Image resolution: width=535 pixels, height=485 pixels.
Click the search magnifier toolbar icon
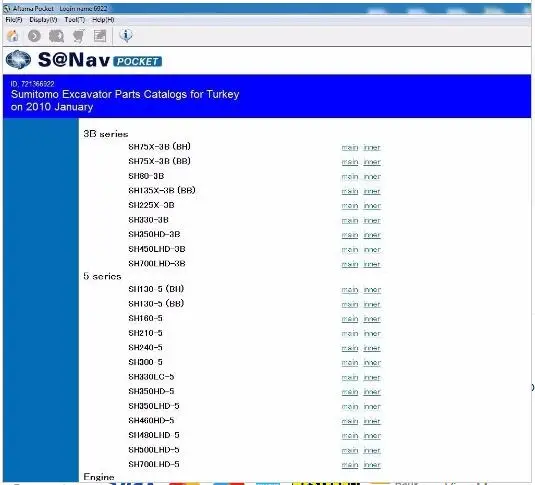click(56, 36)
